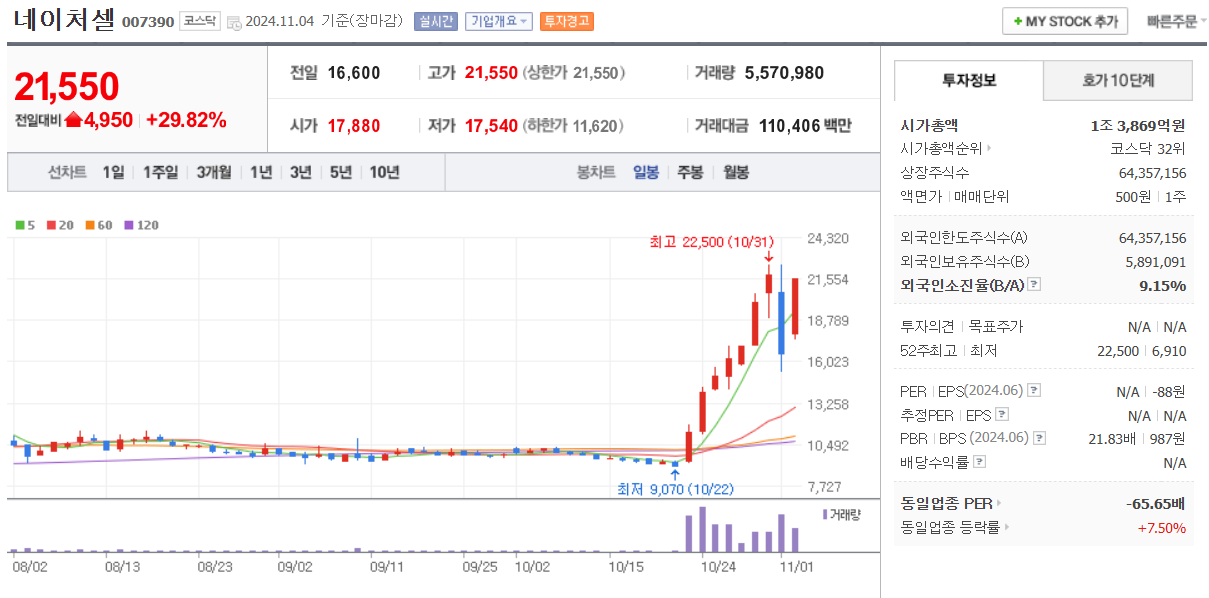Select the 5년 line chart period
1209x598 pixels.
(x=341, y=172)
